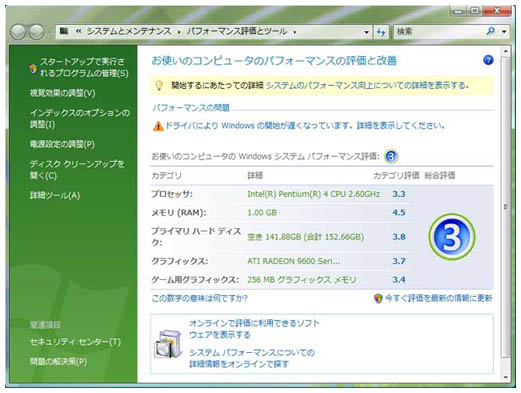Image resolution: width=521 pixels, height=393 pixels.
Task: Click the yellow warning triangle icon
Action: coord(158,126)
